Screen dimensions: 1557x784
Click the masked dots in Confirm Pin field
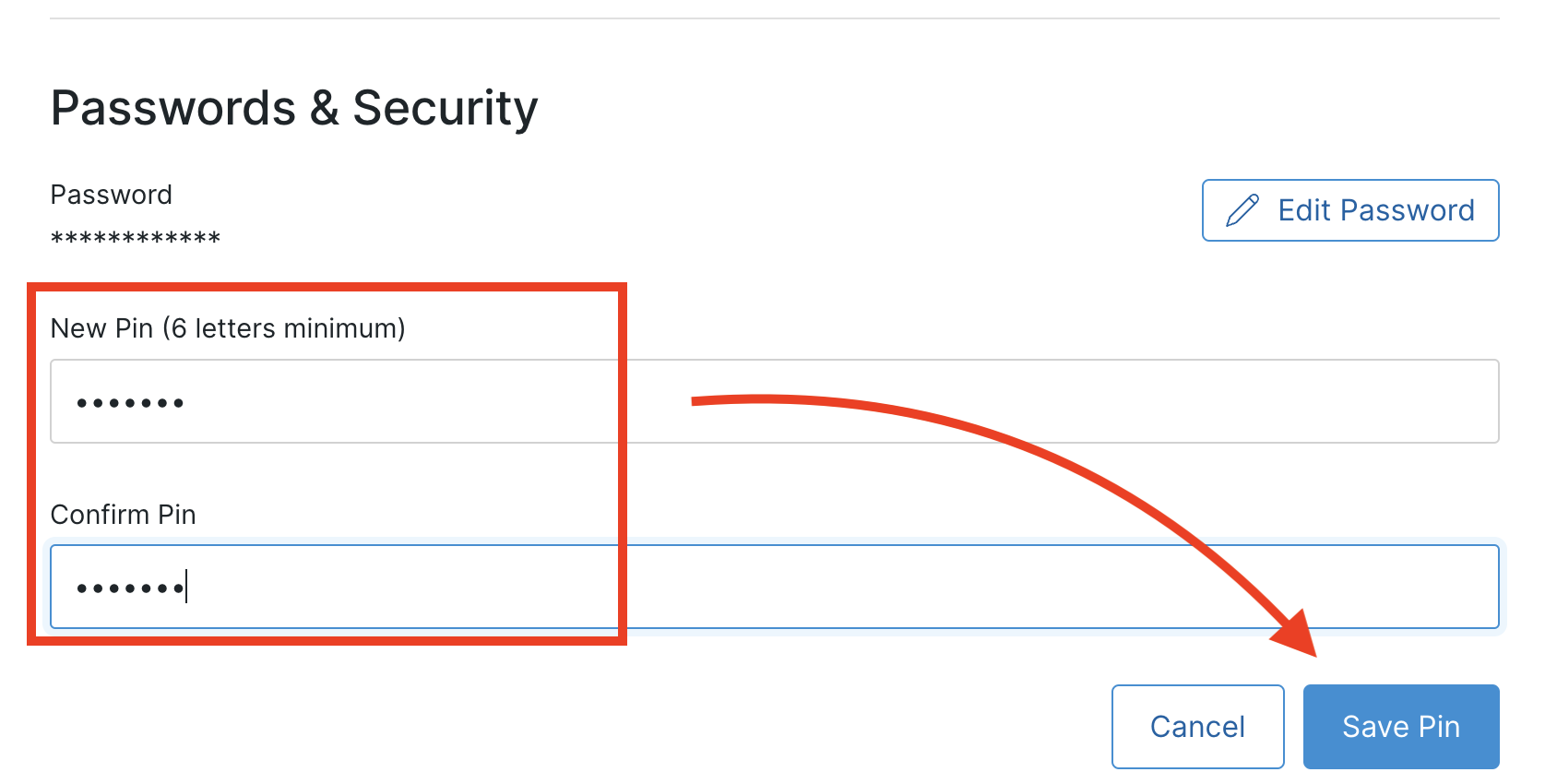click(x=130, y=588)
